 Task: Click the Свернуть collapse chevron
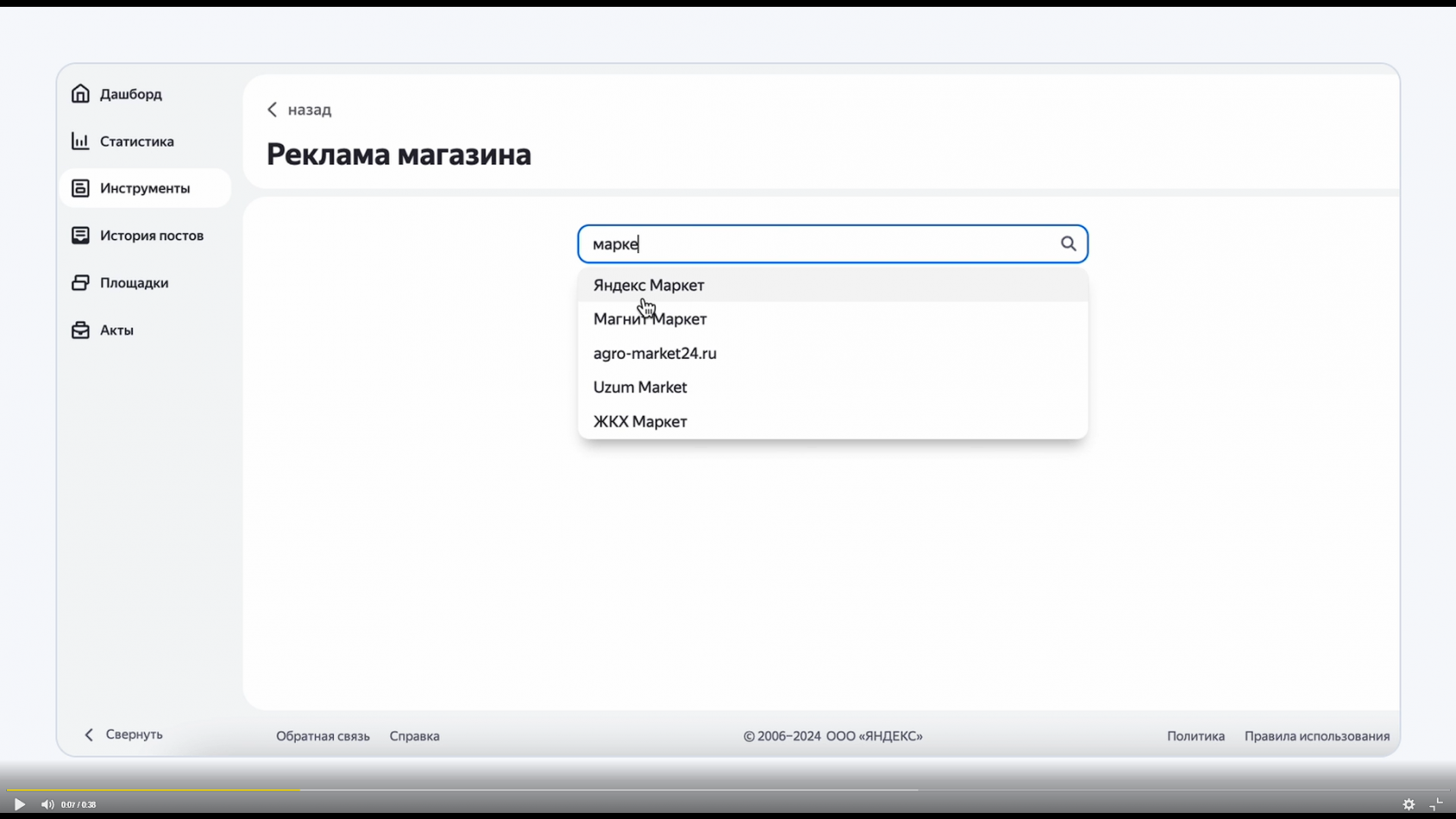coord(88,734)
